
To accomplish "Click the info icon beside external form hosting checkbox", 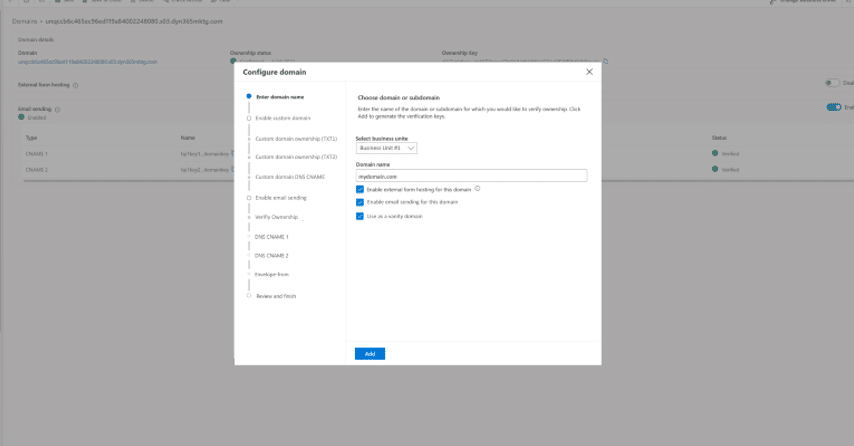I will [478, 188].
